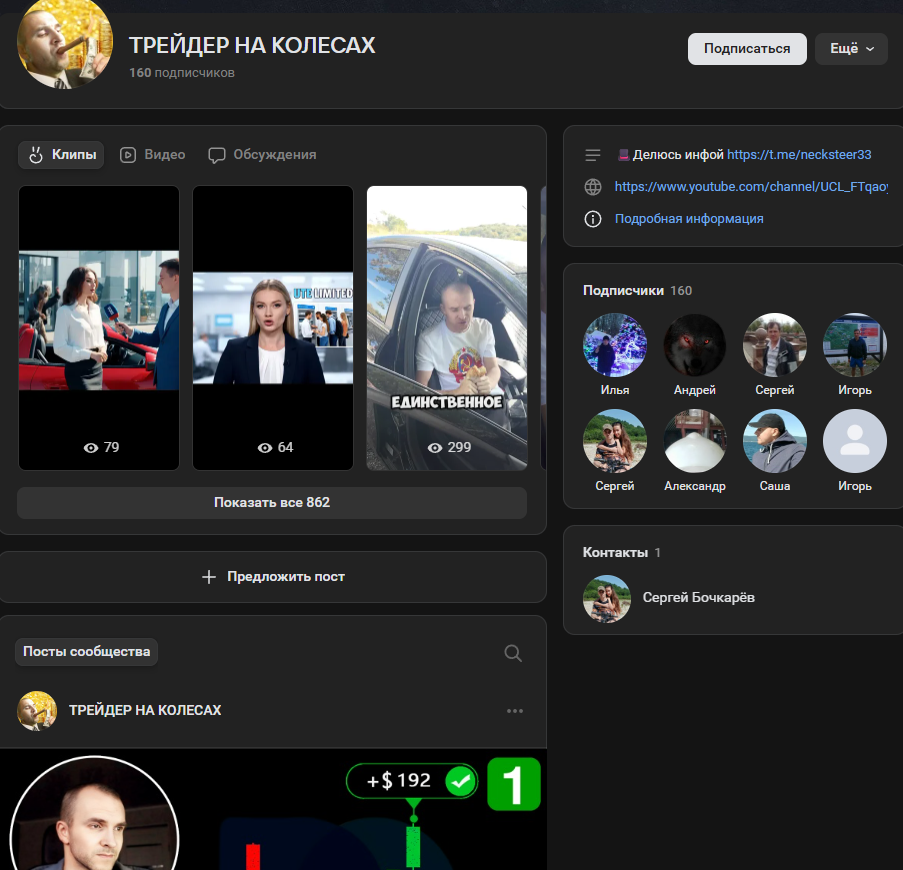
Task: Select the Клипы tab
Action: point(62,155)
